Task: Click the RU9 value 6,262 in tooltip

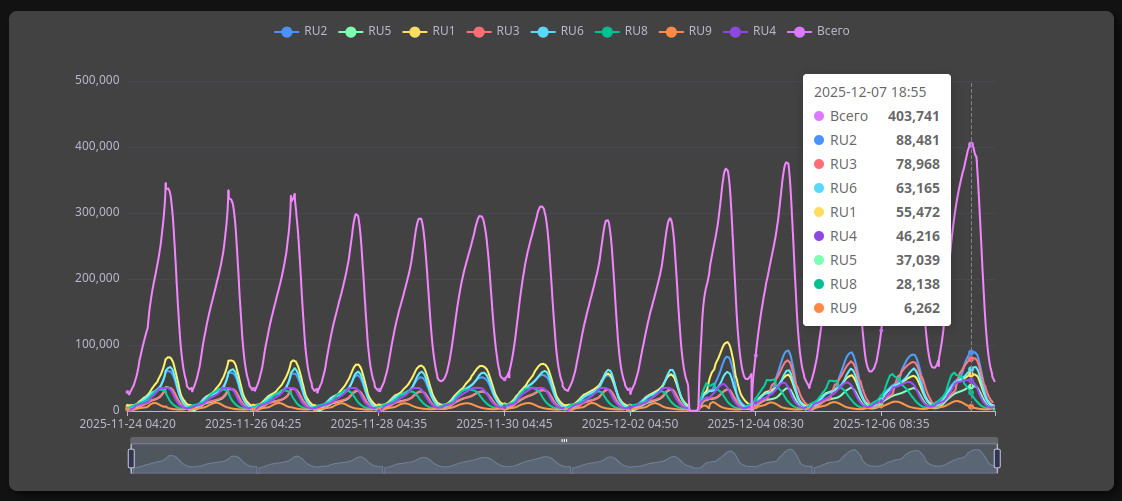Action: 921,308
